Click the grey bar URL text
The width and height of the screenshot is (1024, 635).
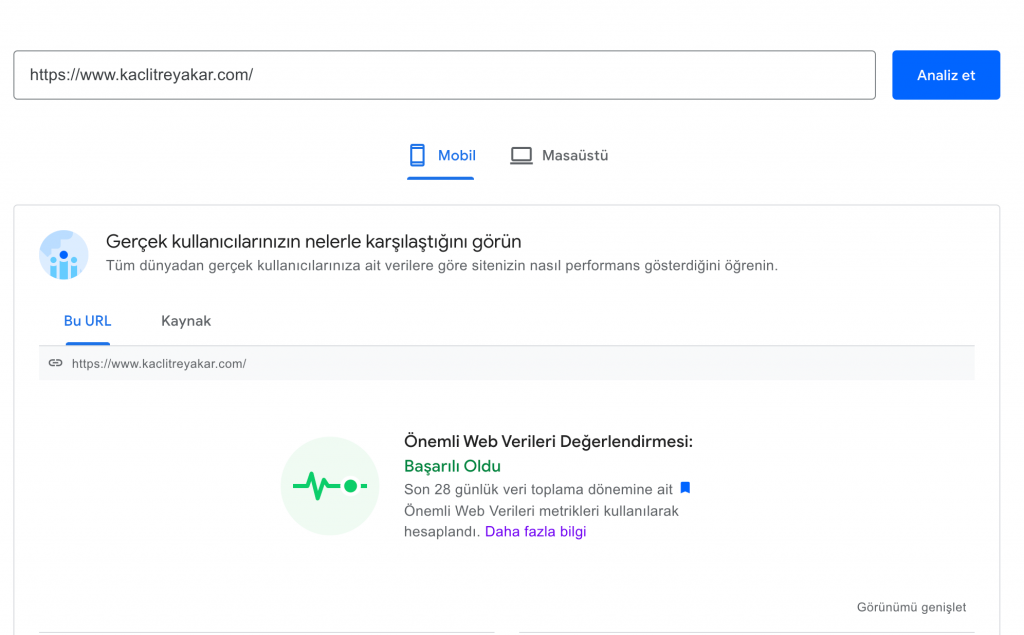coord(159,364)
